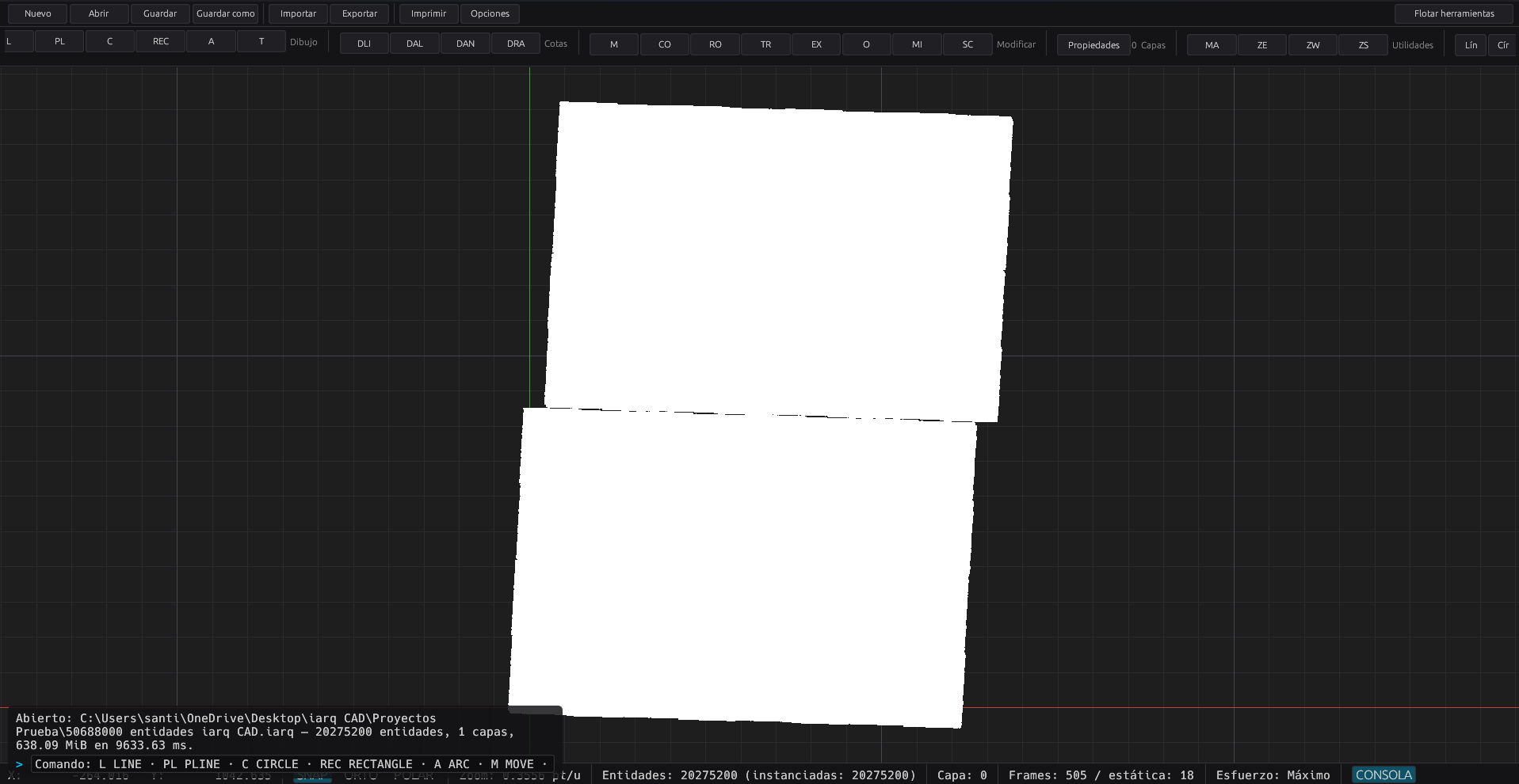The height and width of the screenshot is (784, 1519).
Task: Select the RO rotate tool
Action: [716, 44]
